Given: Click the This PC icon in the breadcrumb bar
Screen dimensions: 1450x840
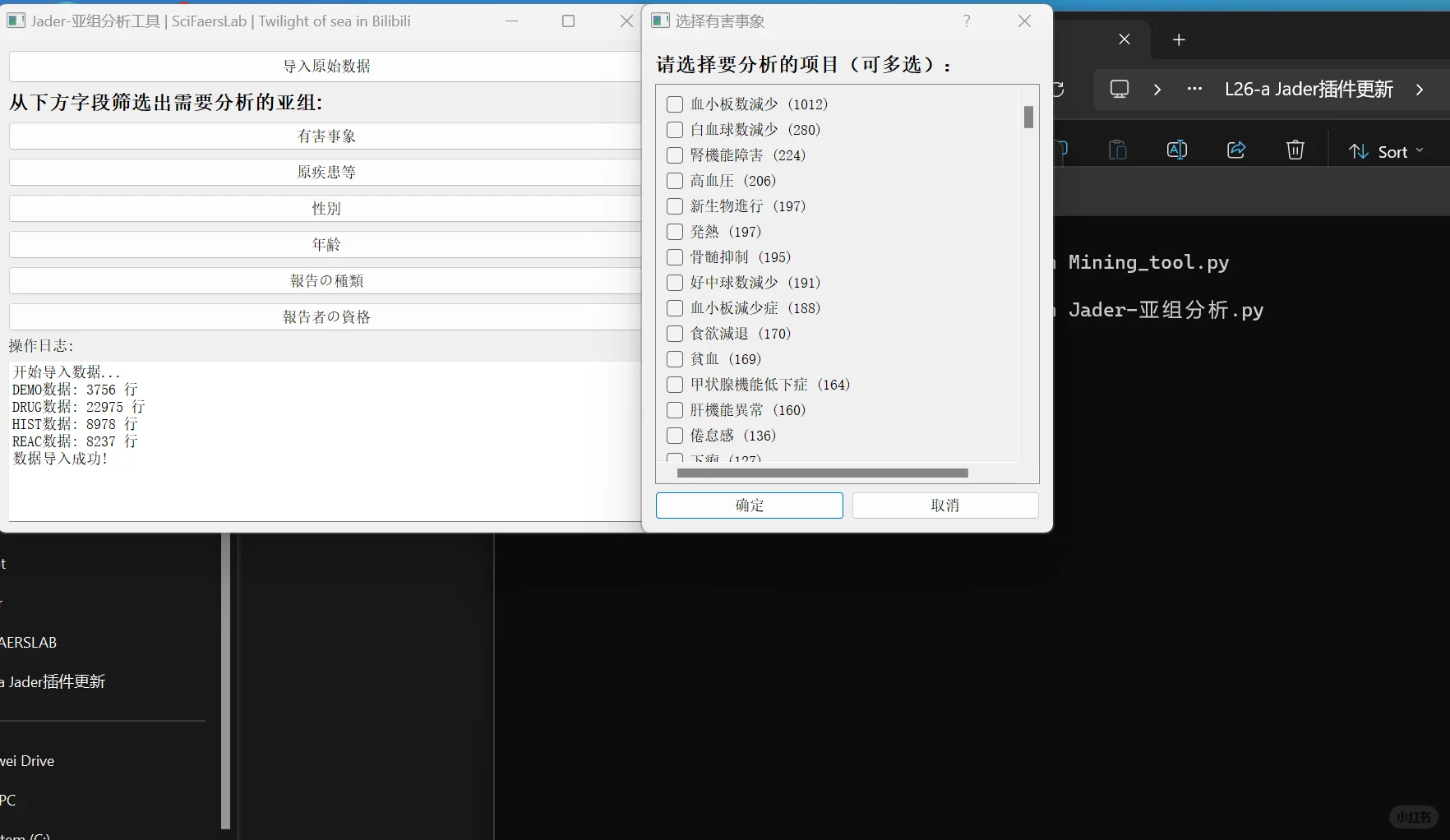Looking at the screenshot, I should point(1119,88).
